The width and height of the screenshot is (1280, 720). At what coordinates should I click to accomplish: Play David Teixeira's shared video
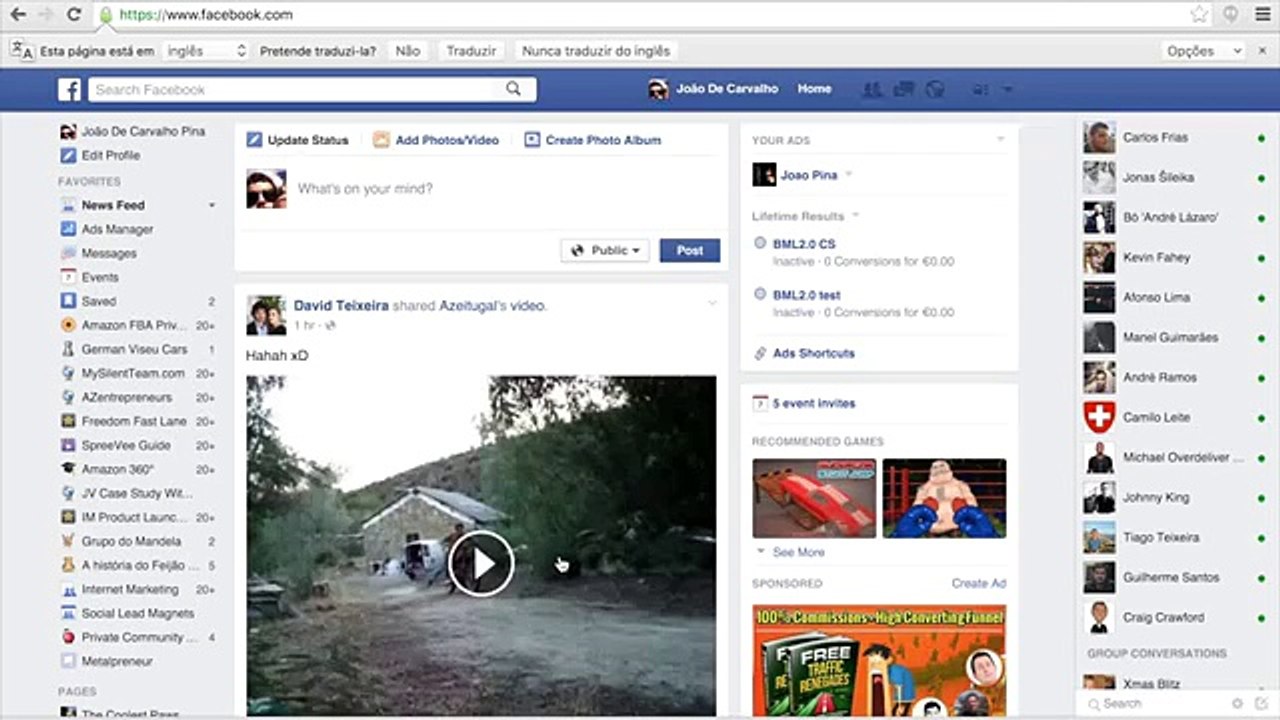click(481, 564)
